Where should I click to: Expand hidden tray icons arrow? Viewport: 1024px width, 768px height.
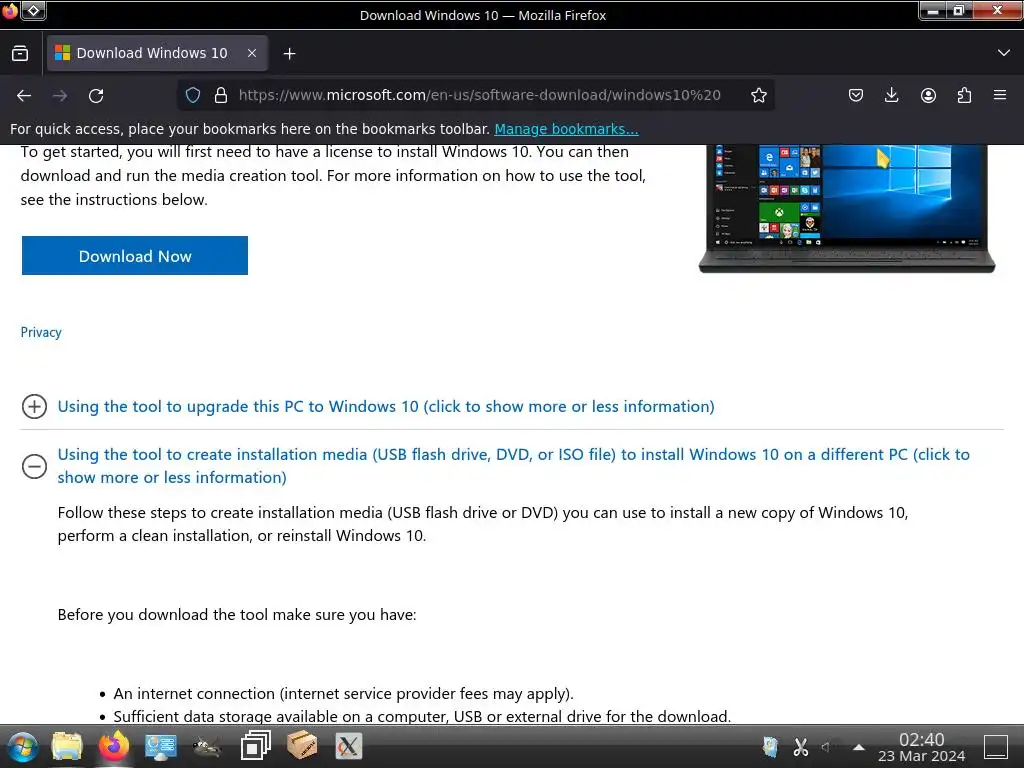(x=859, y=747)
